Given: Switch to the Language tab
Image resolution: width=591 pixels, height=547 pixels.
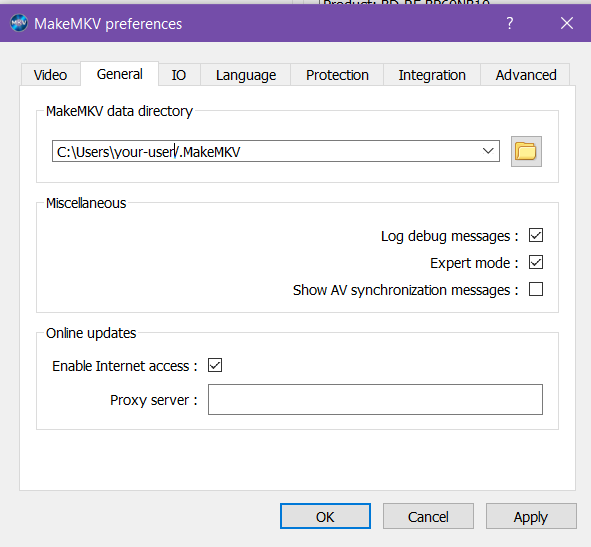Looking at the screenshot, I should point(246,75).
